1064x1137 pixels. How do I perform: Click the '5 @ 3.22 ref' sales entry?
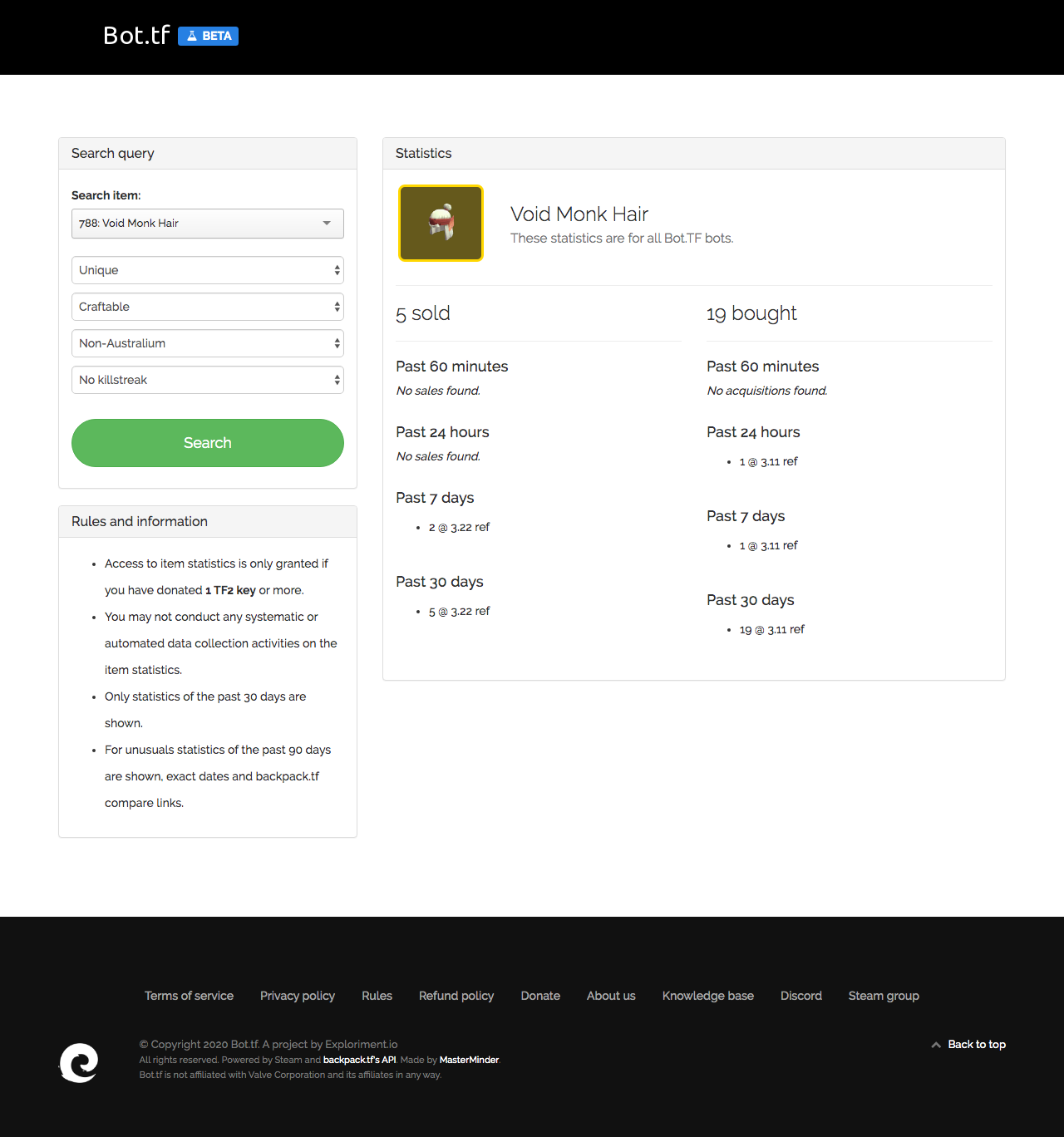[x=459, y=611]
